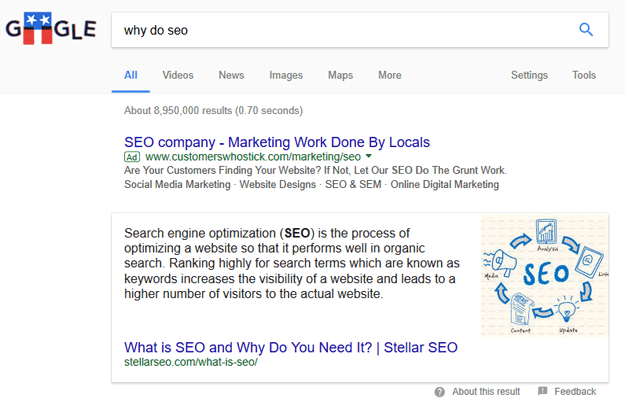The height and width of the screenshot is (409, 625).
Task: Switch to the News tab
Action: (231, 75)
